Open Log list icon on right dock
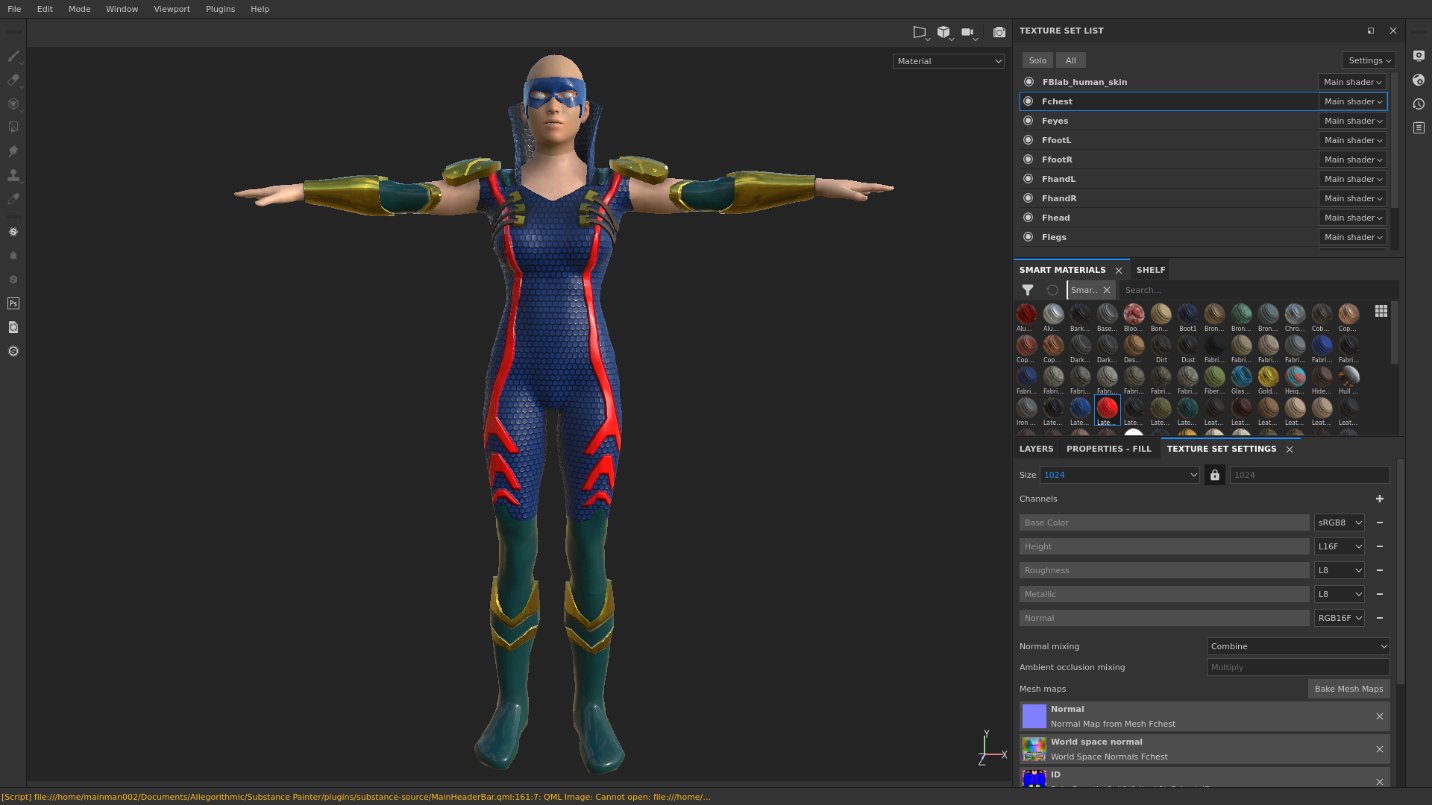This screenshot has height=805, width=1432. (x=1419, y=128)
